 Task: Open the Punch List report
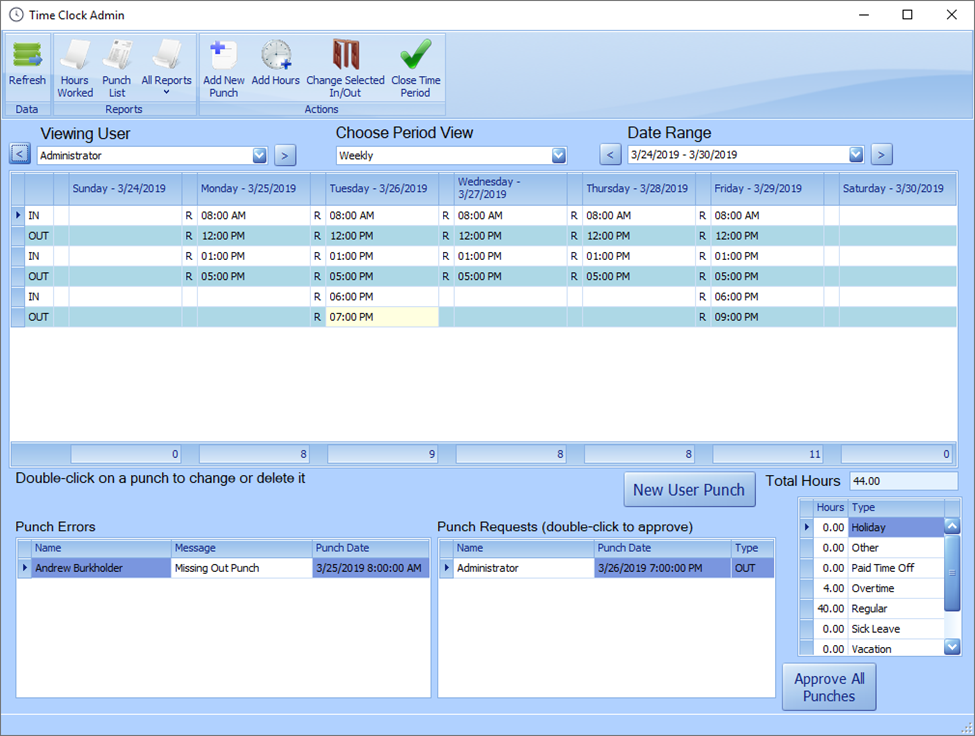click(x=117, y=65)
